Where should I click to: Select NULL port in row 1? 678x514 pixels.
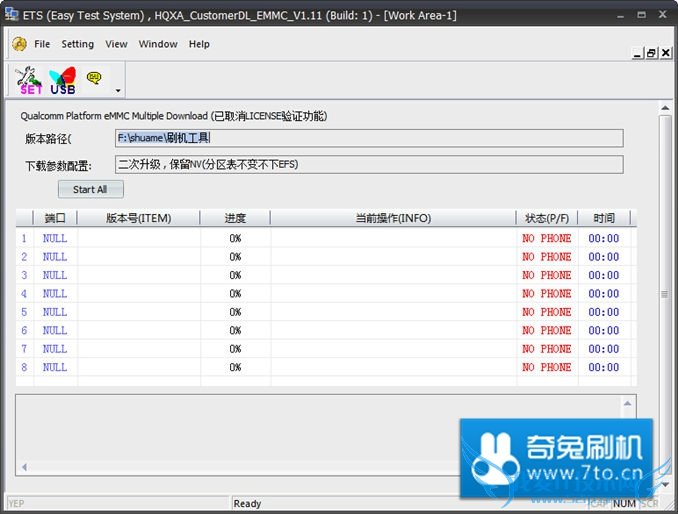(55, 238)
